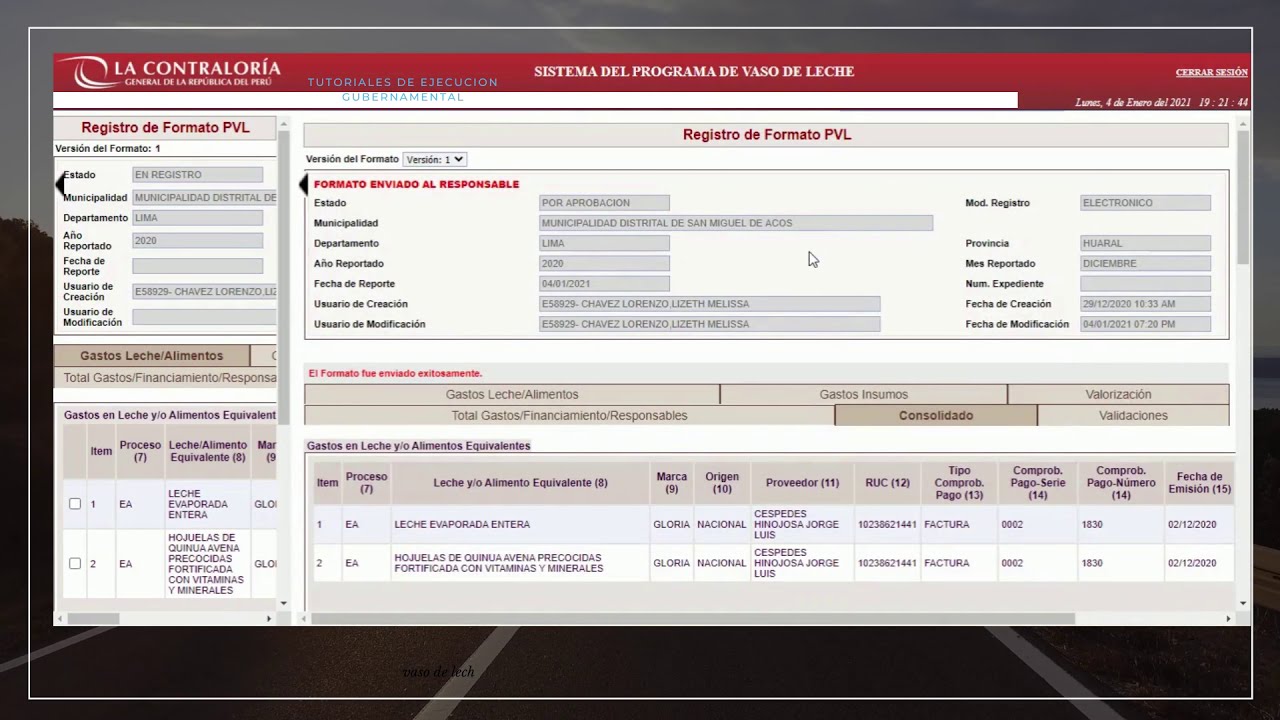Click the El Formato fue enviado exitosamente message
1280x720 pixels.
pyautogui.click(x=395, y=374)
